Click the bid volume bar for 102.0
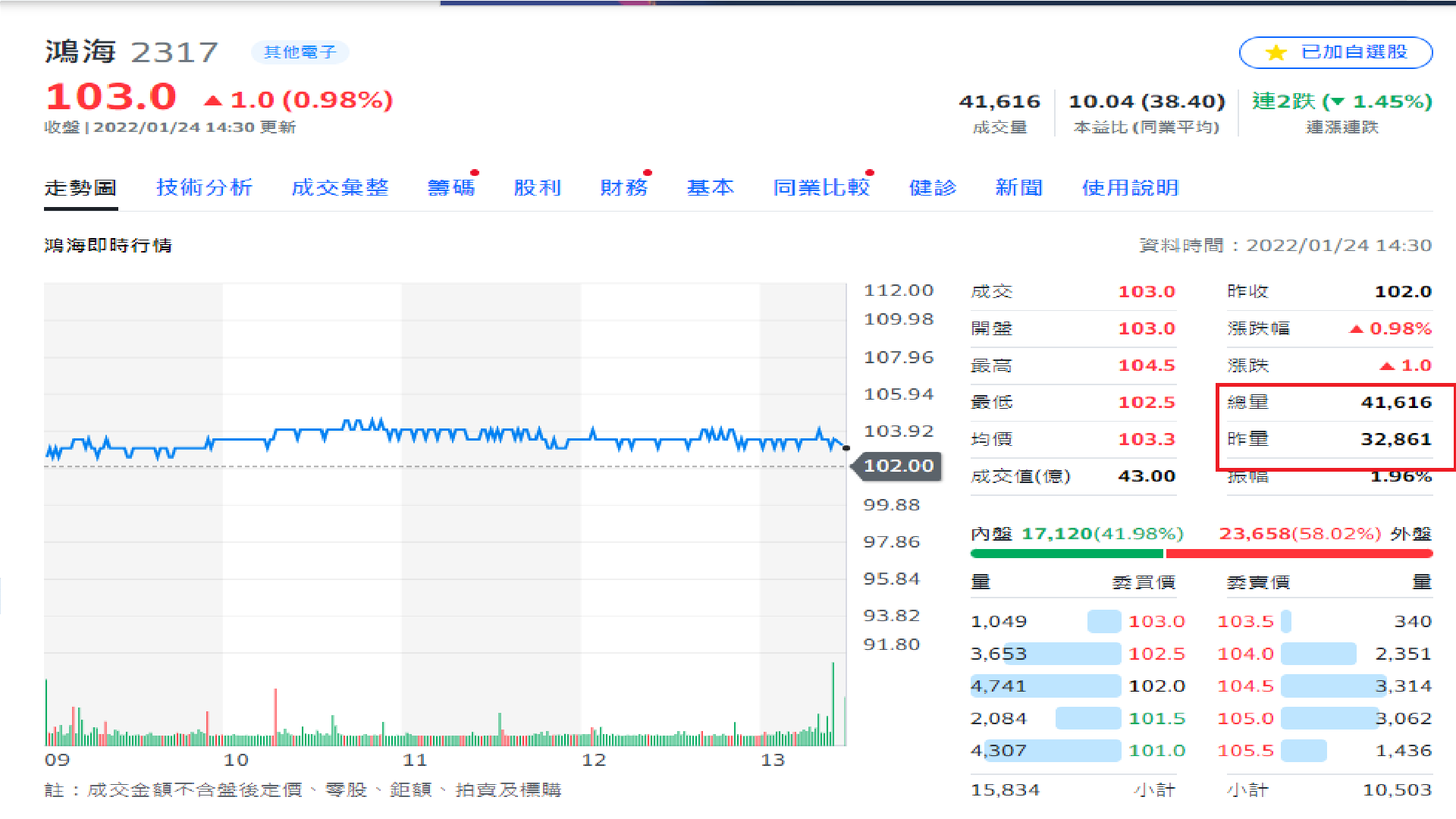Image resolution: width=1456 pixels, height=819 pixels. click(1046, 686)
